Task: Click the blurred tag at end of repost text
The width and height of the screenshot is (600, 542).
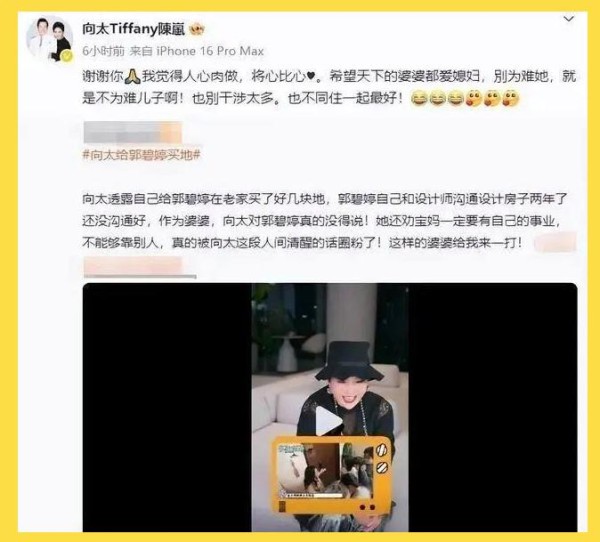Action: point(554,242)
